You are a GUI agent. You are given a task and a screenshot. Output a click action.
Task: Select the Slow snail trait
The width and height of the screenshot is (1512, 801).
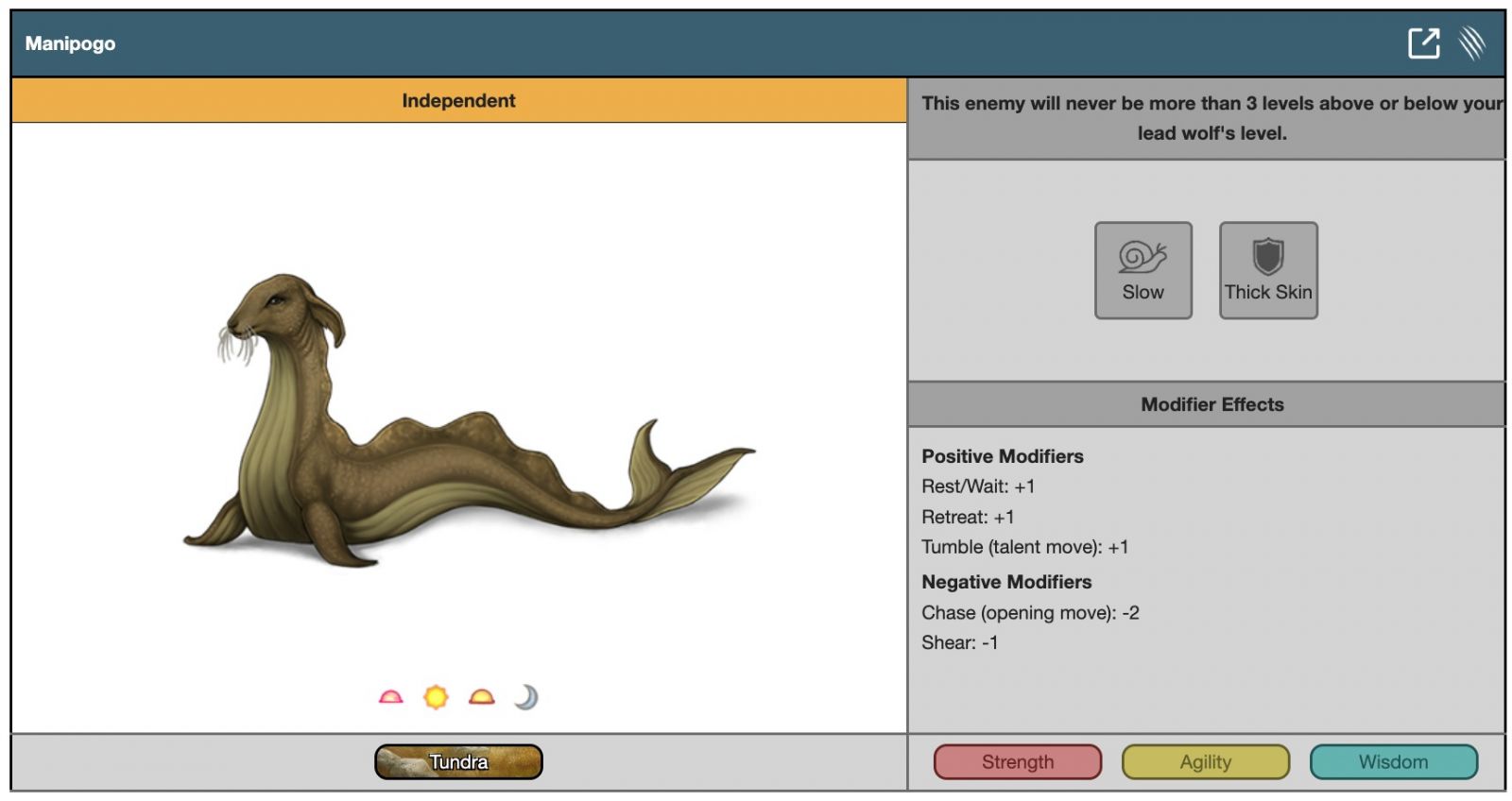(1143, 270)
